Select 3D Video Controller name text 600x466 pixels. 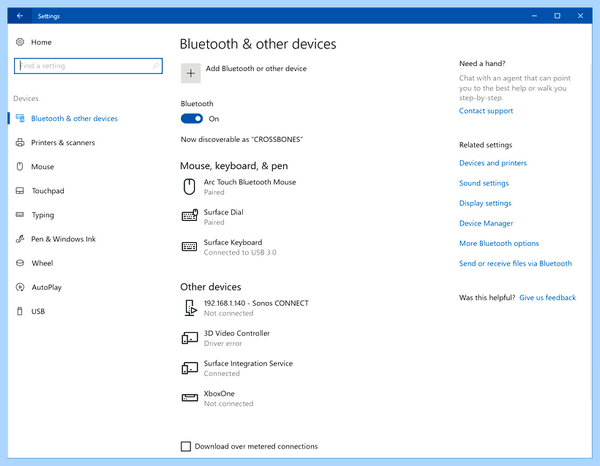(x=237, y=334)
